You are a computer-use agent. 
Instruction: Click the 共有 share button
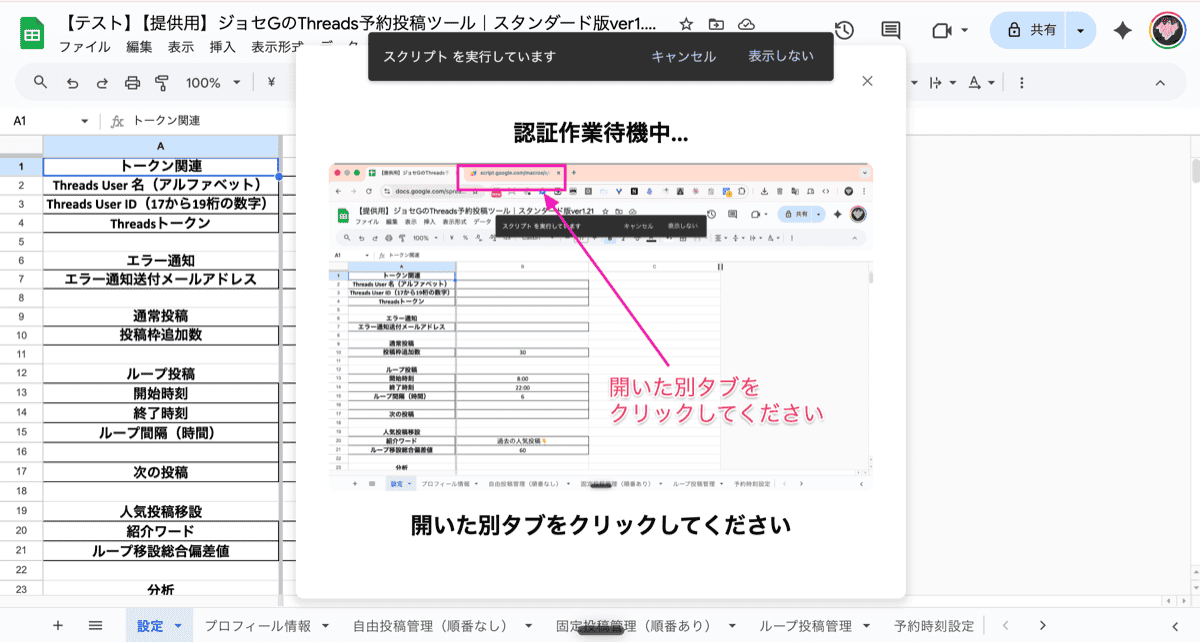coord(1030,31)
